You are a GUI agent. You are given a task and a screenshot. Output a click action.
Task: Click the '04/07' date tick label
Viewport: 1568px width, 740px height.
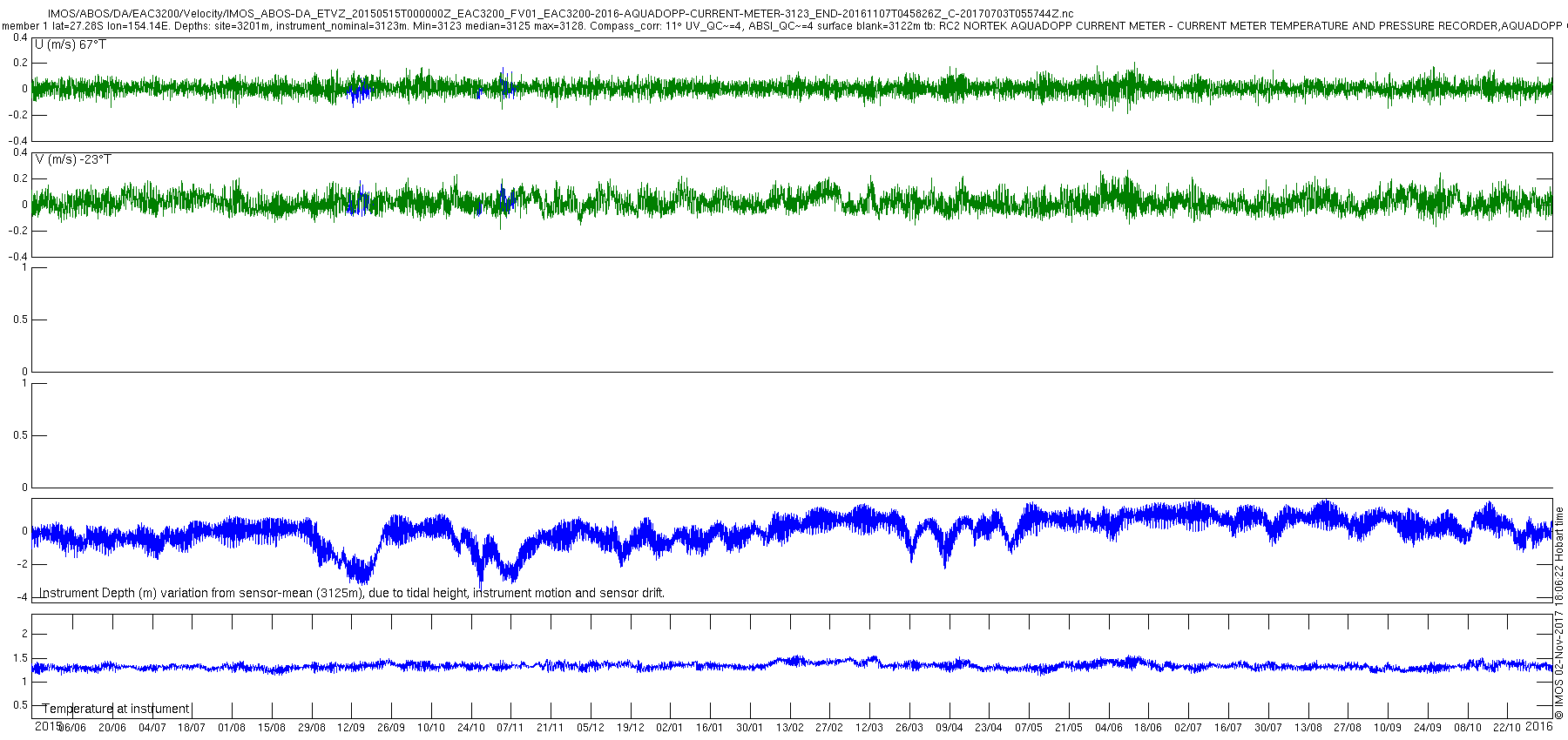152,728
